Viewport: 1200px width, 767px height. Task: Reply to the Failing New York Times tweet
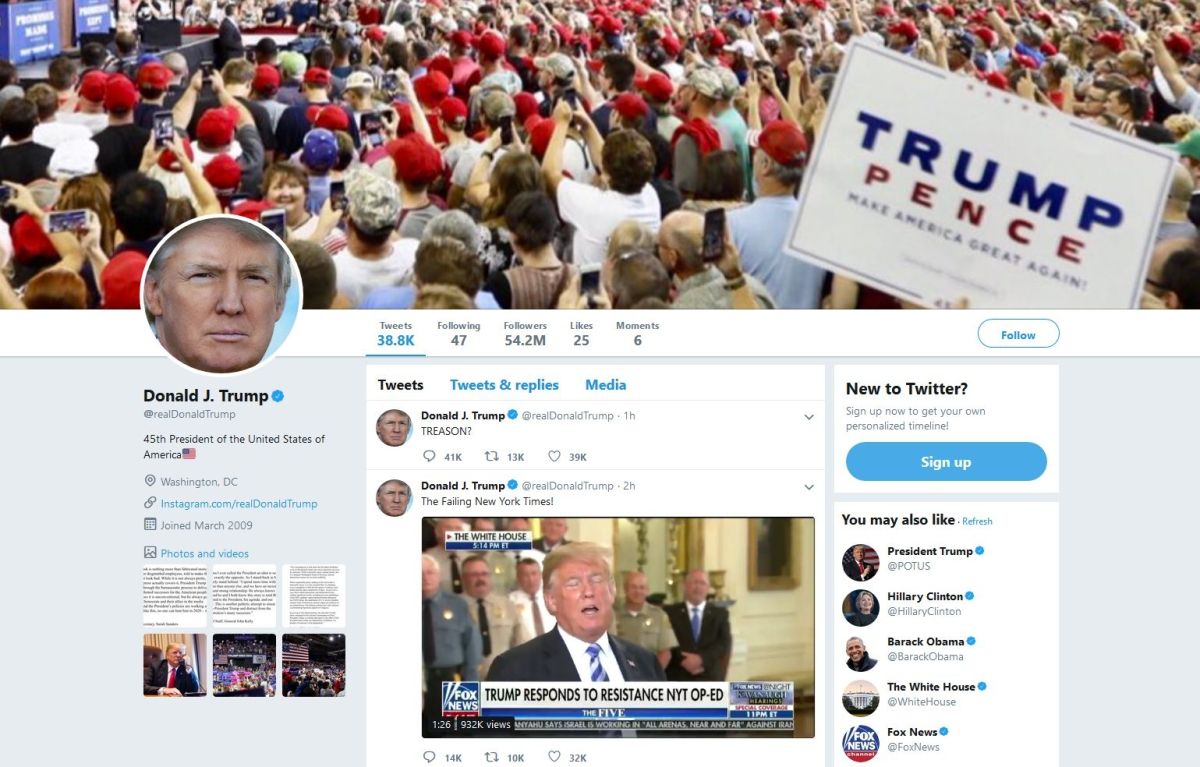[x=429, y=757]
